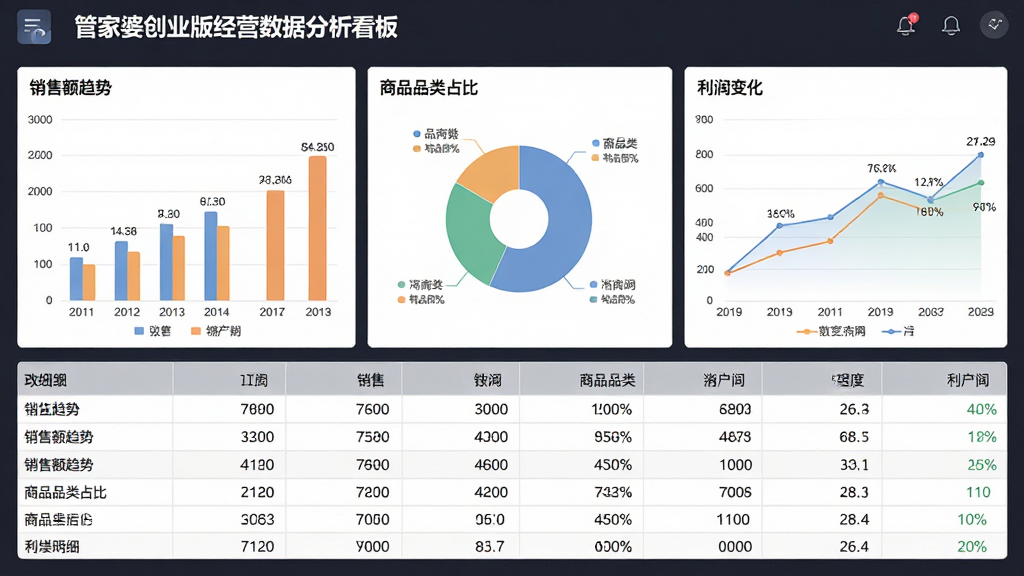Open the hamburger menu icon
The height and width of the screenshot is (576, 1024).
[x=34, y=27]
